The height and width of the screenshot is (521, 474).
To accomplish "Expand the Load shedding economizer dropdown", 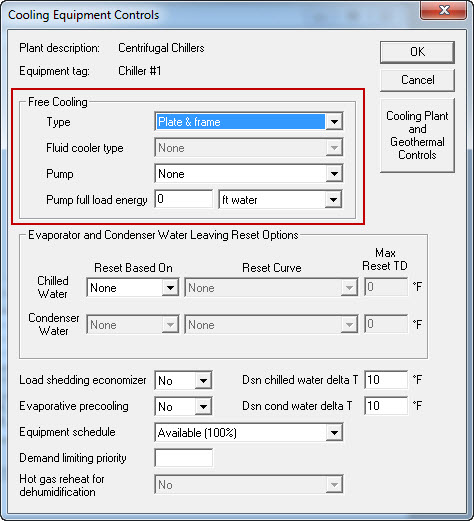I will pos(183,380).
